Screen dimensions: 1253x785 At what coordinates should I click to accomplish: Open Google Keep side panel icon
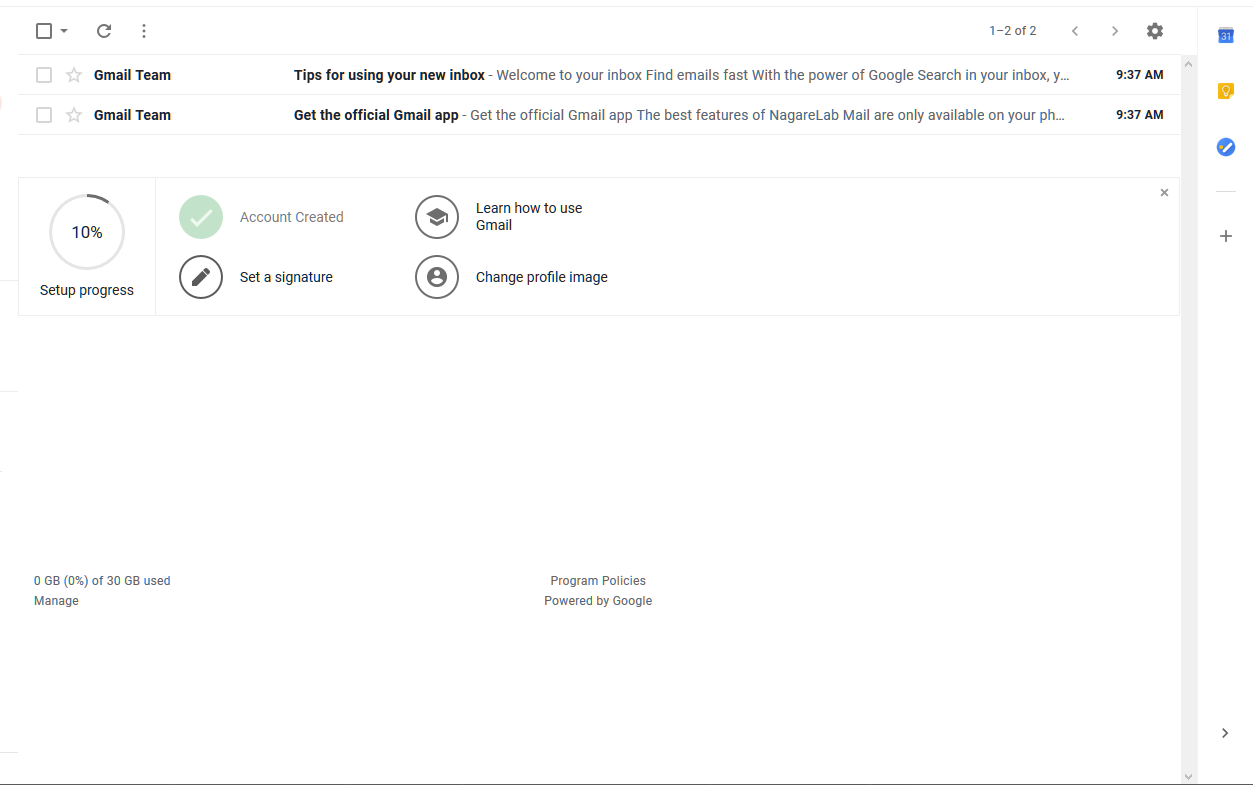point(1226,91)
